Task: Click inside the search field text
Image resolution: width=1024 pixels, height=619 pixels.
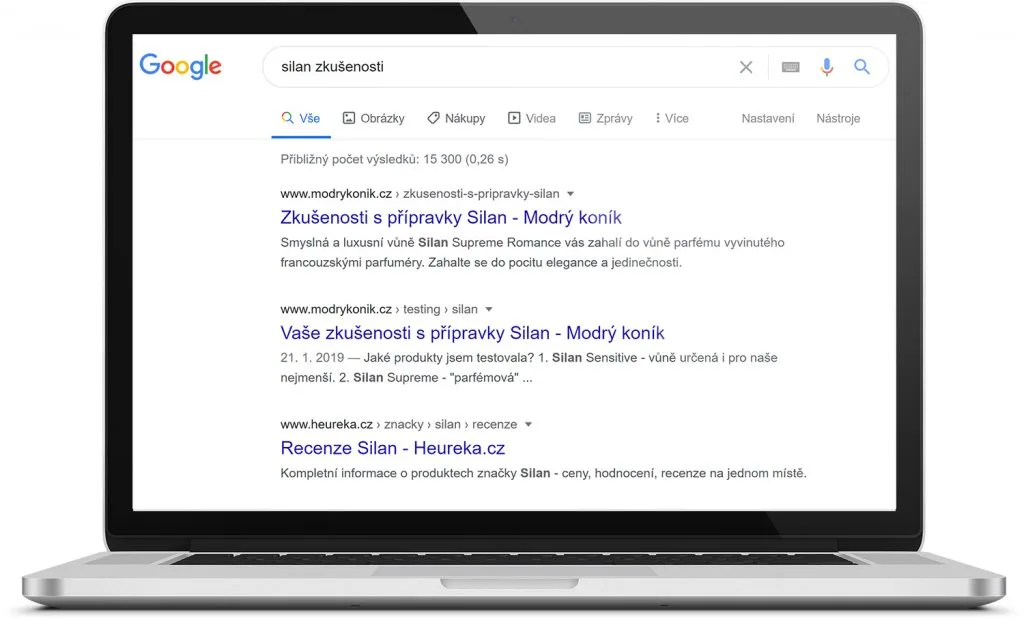Action: (500, 67)
